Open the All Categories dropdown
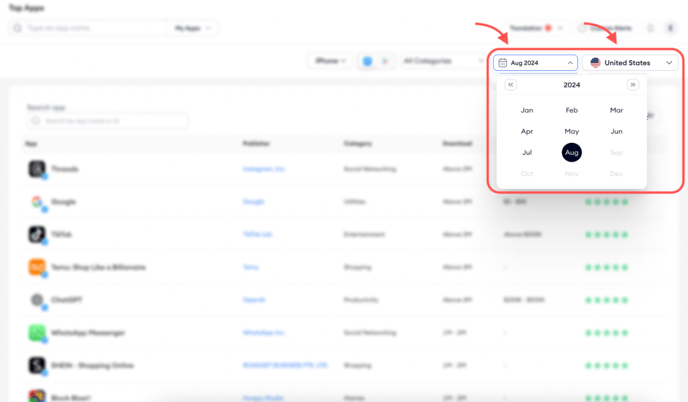The height and width of the screenshot is (402, 688). [440, 62]
